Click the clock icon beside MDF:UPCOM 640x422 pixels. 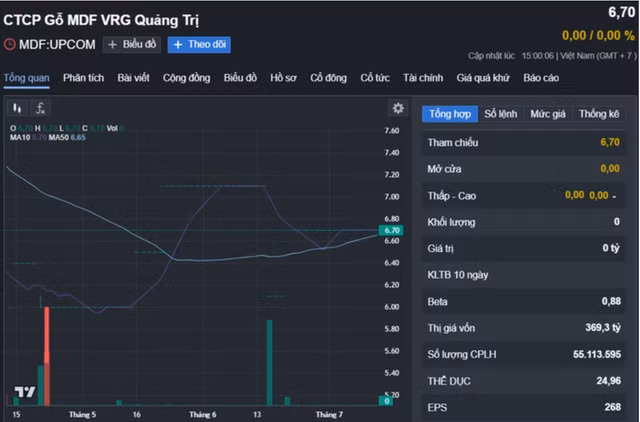pos(10,44)
